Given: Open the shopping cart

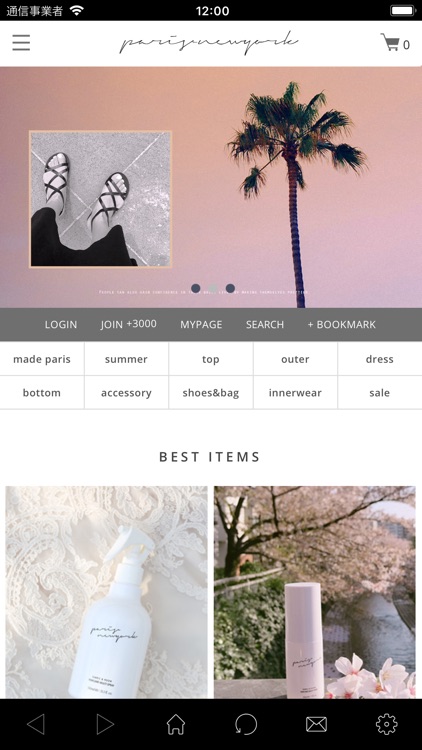Looking at the screenshot, I should pyautogui.click(x=395, y=43).
